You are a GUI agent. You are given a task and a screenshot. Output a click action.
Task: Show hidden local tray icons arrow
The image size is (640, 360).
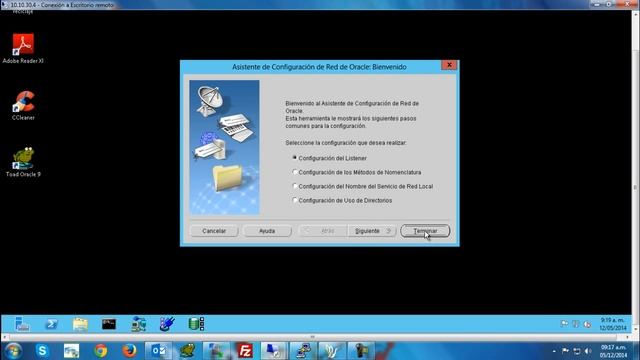(554, 351)
